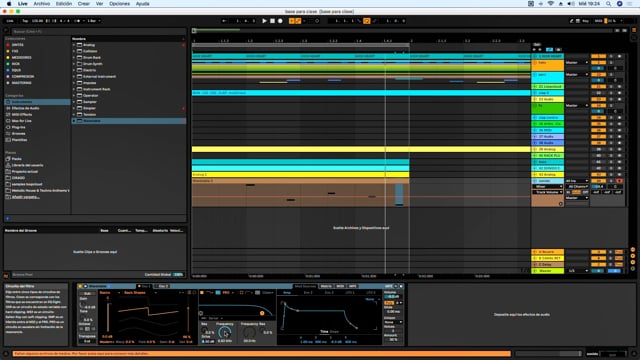
Task: Hide the browser with its show/hide triangle
Action: tap(6, 30)
